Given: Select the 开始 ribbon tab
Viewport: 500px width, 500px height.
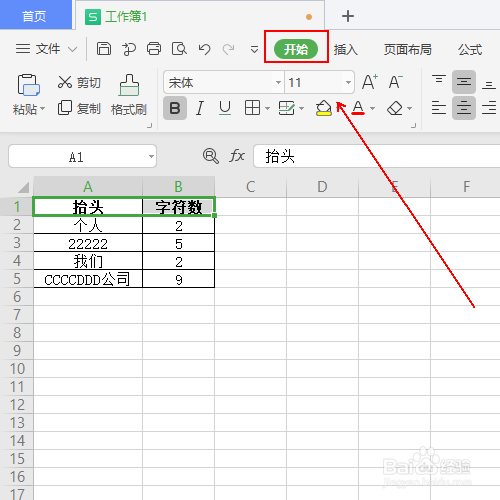Looking at the screenshot, I should point(296,49).
